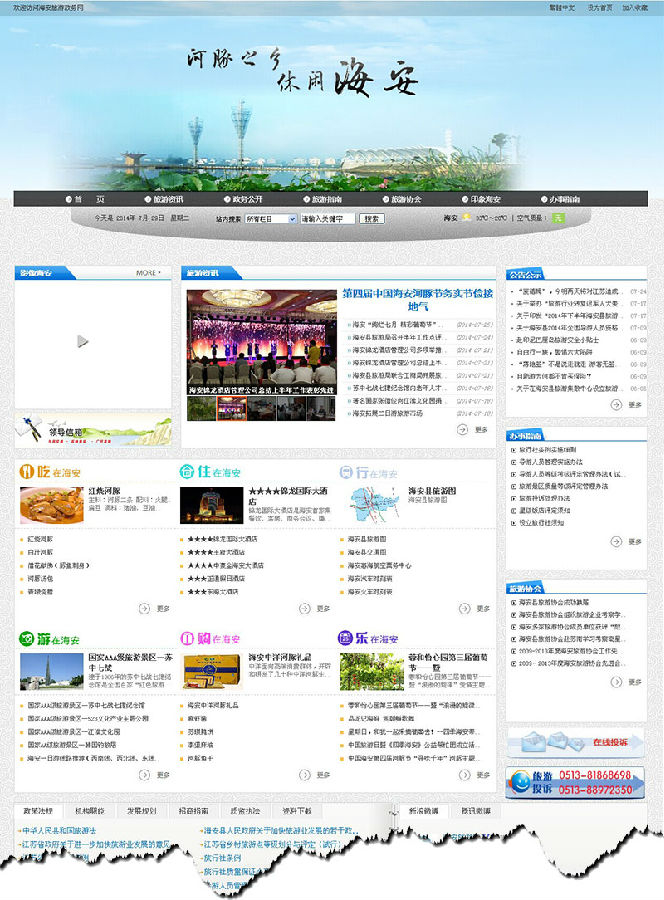Screen dimensions: 664x900
Task: Click the green icon of 游在海安
Action: point(26,638)
